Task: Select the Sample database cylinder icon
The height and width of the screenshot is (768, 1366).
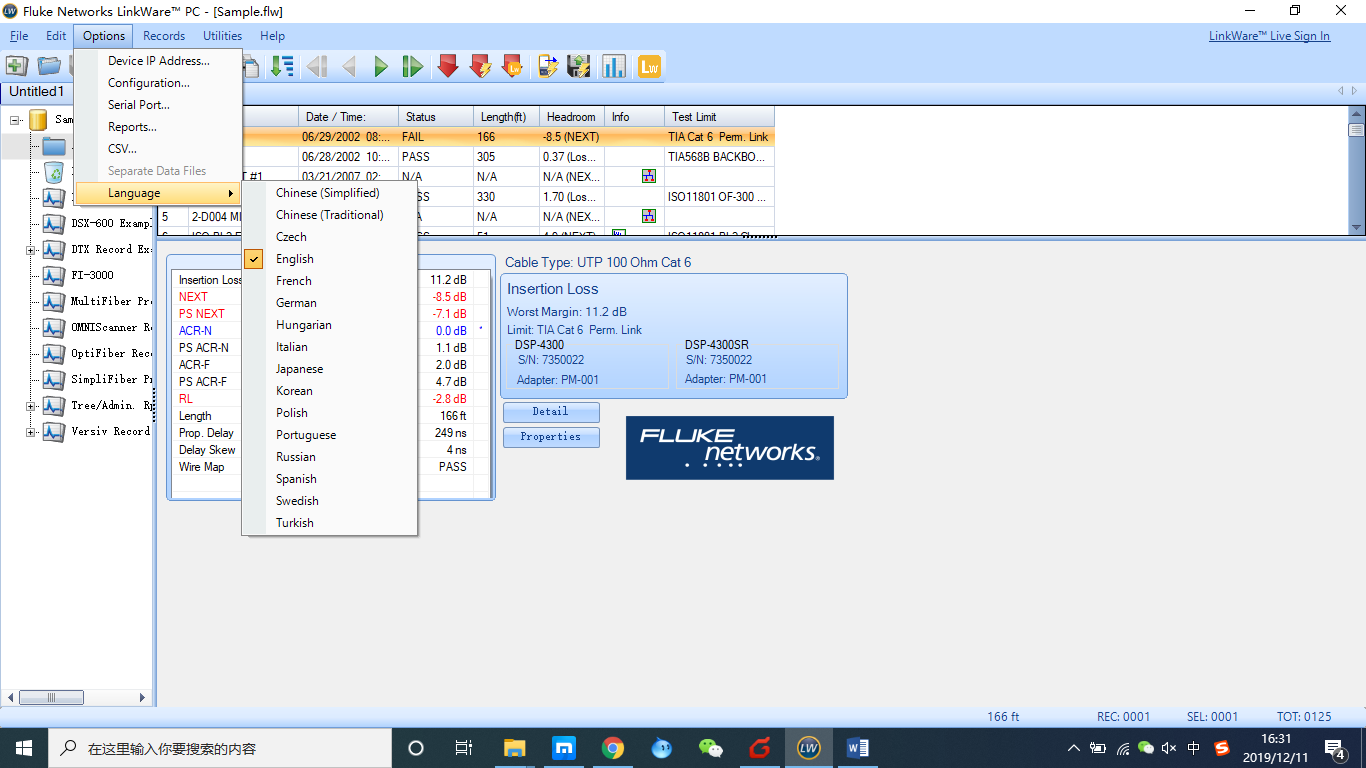Action: click(x=38, y=120)
